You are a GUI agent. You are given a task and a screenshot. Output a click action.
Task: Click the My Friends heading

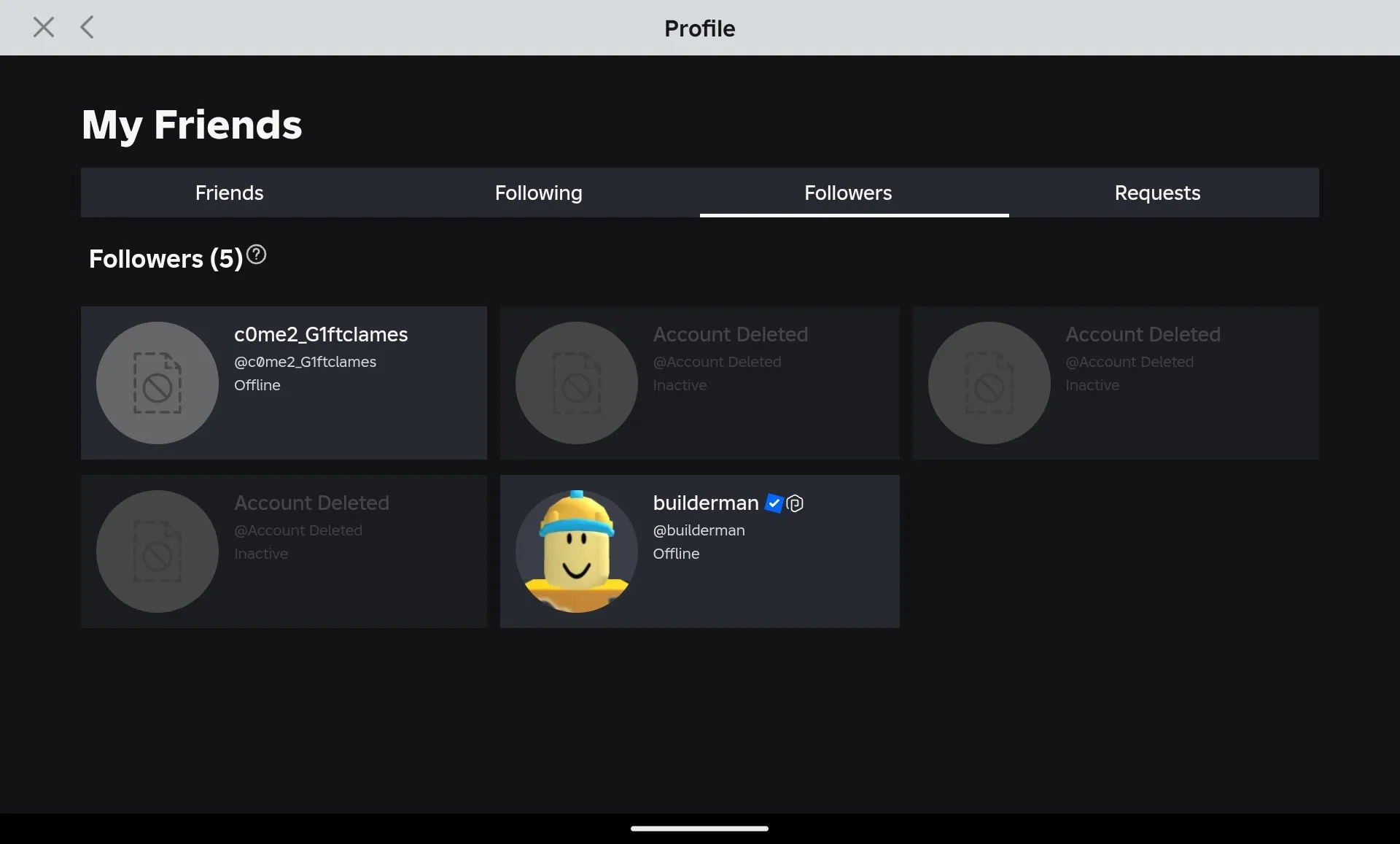coord(192,125)
